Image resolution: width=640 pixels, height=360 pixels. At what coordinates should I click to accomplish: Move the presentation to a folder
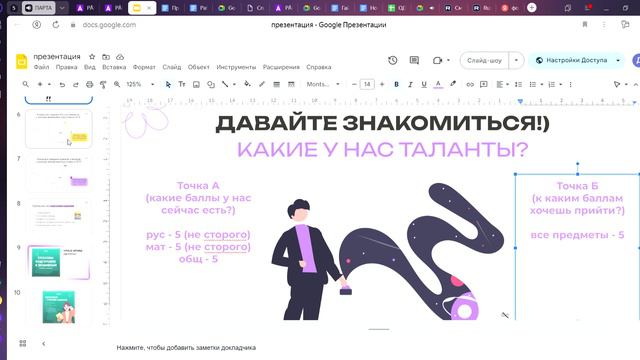106,57
